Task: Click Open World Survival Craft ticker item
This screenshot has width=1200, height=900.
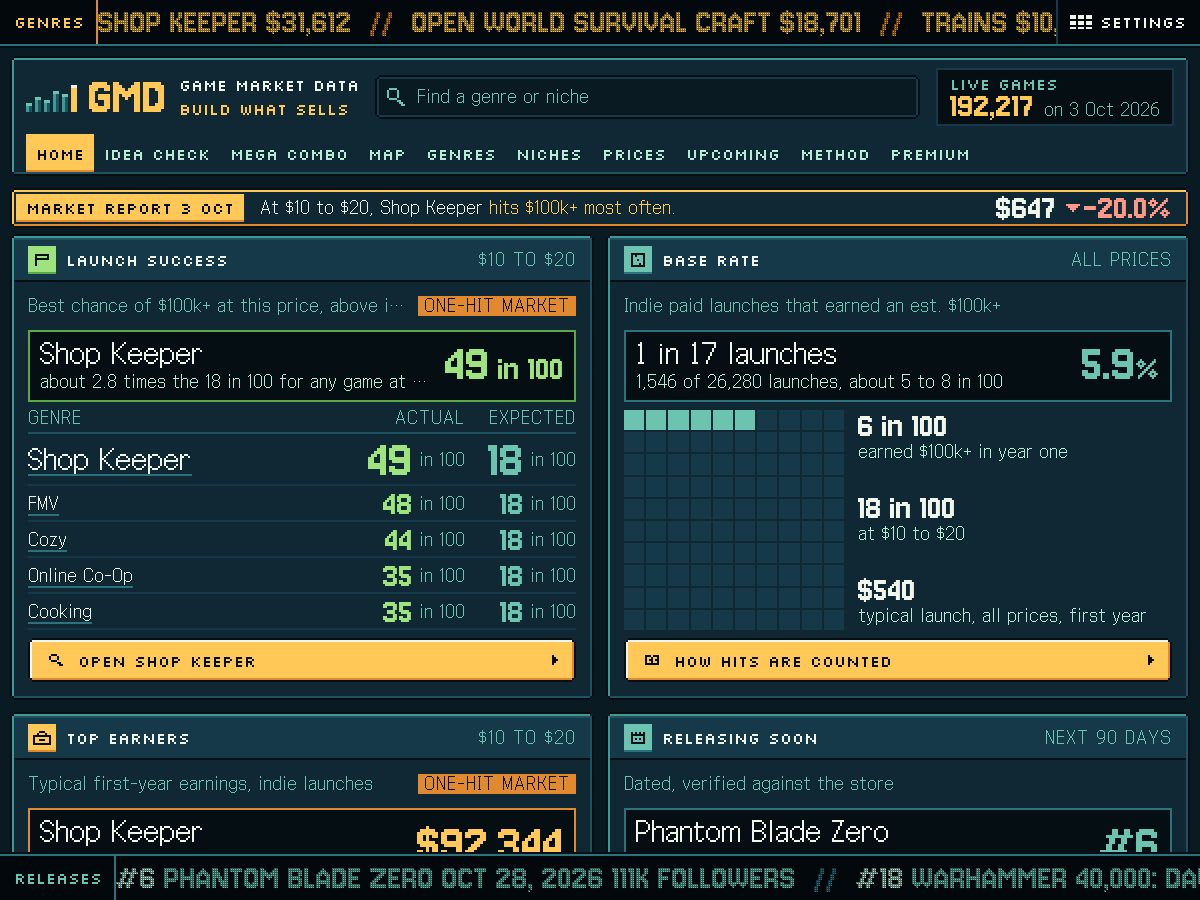Action: tap(636, 22)
